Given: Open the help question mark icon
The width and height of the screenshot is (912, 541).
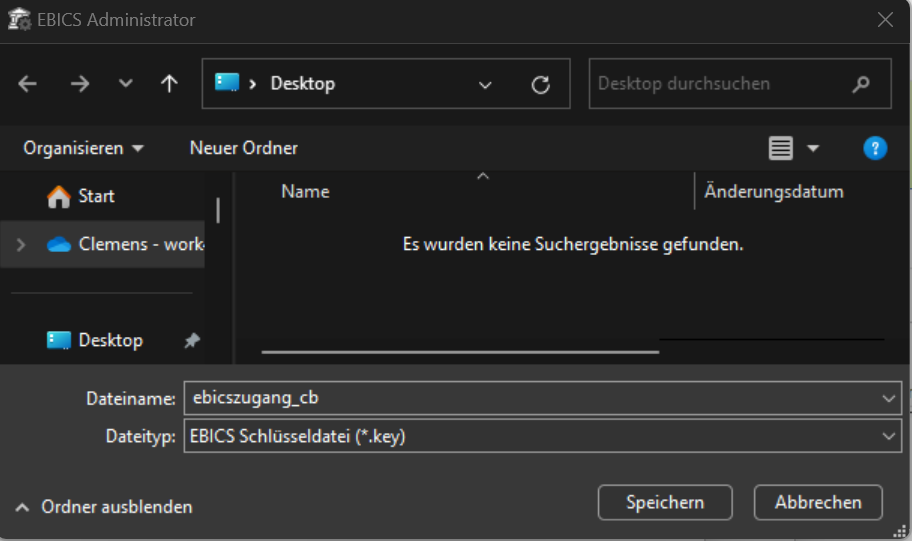Looking at the screenshot, I should tap(875, 148).
